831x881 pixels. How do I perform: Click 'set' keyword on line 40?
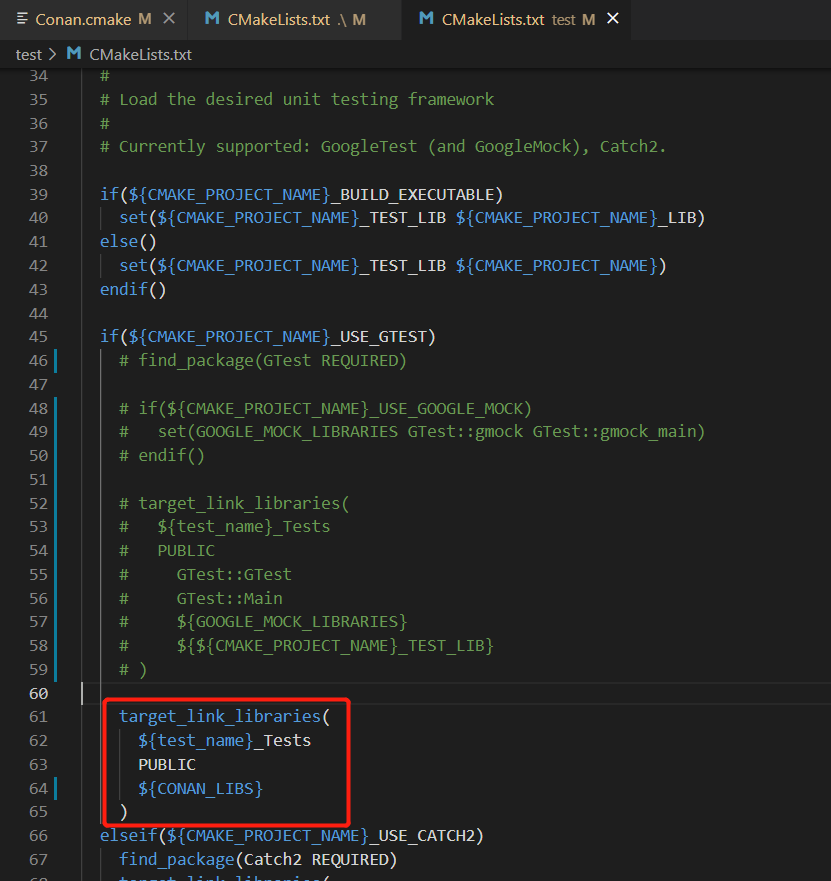(133, 218)
